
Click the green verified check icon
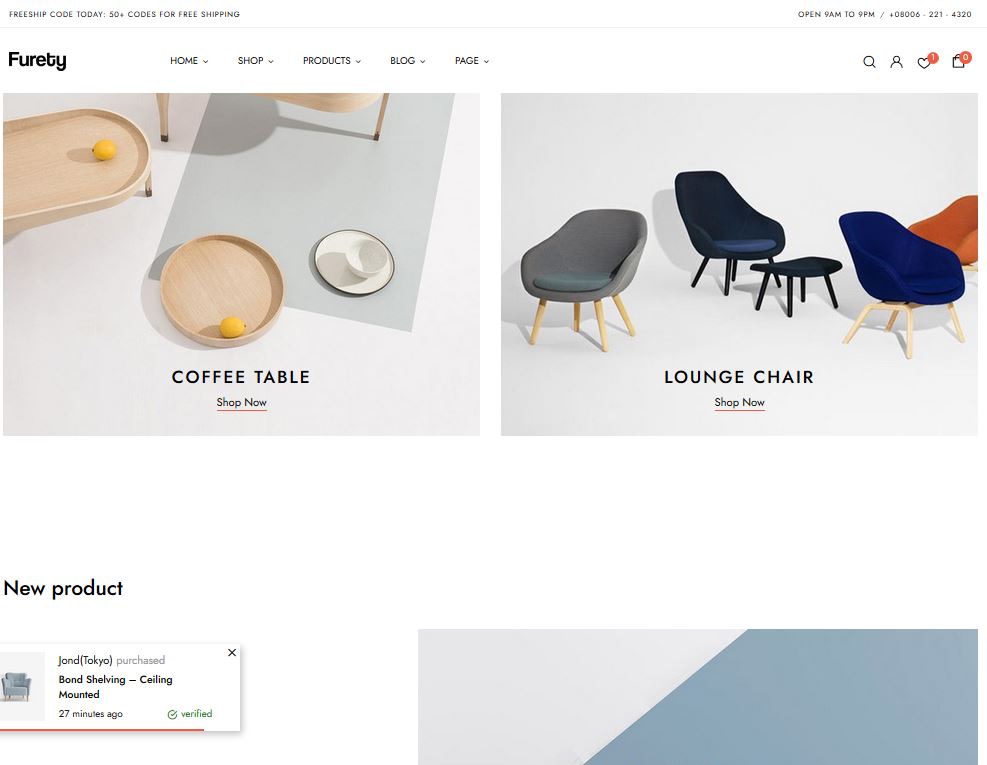pos(172,714)
